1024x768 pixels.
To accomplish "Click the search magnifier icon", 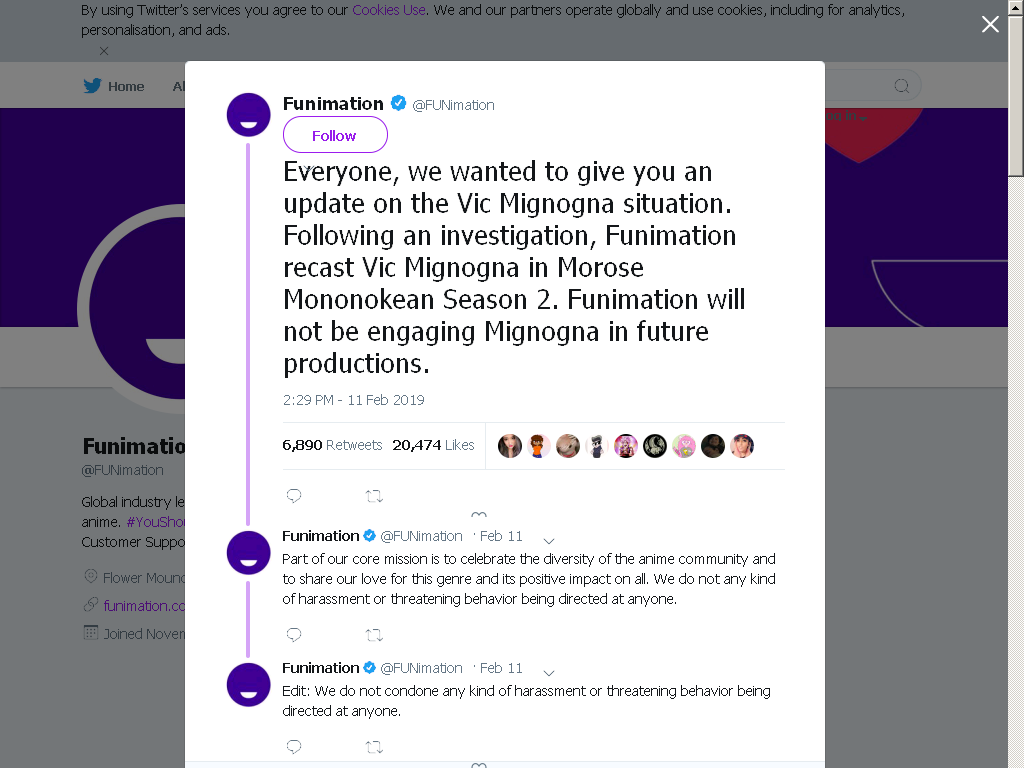I will pos(902,86).
